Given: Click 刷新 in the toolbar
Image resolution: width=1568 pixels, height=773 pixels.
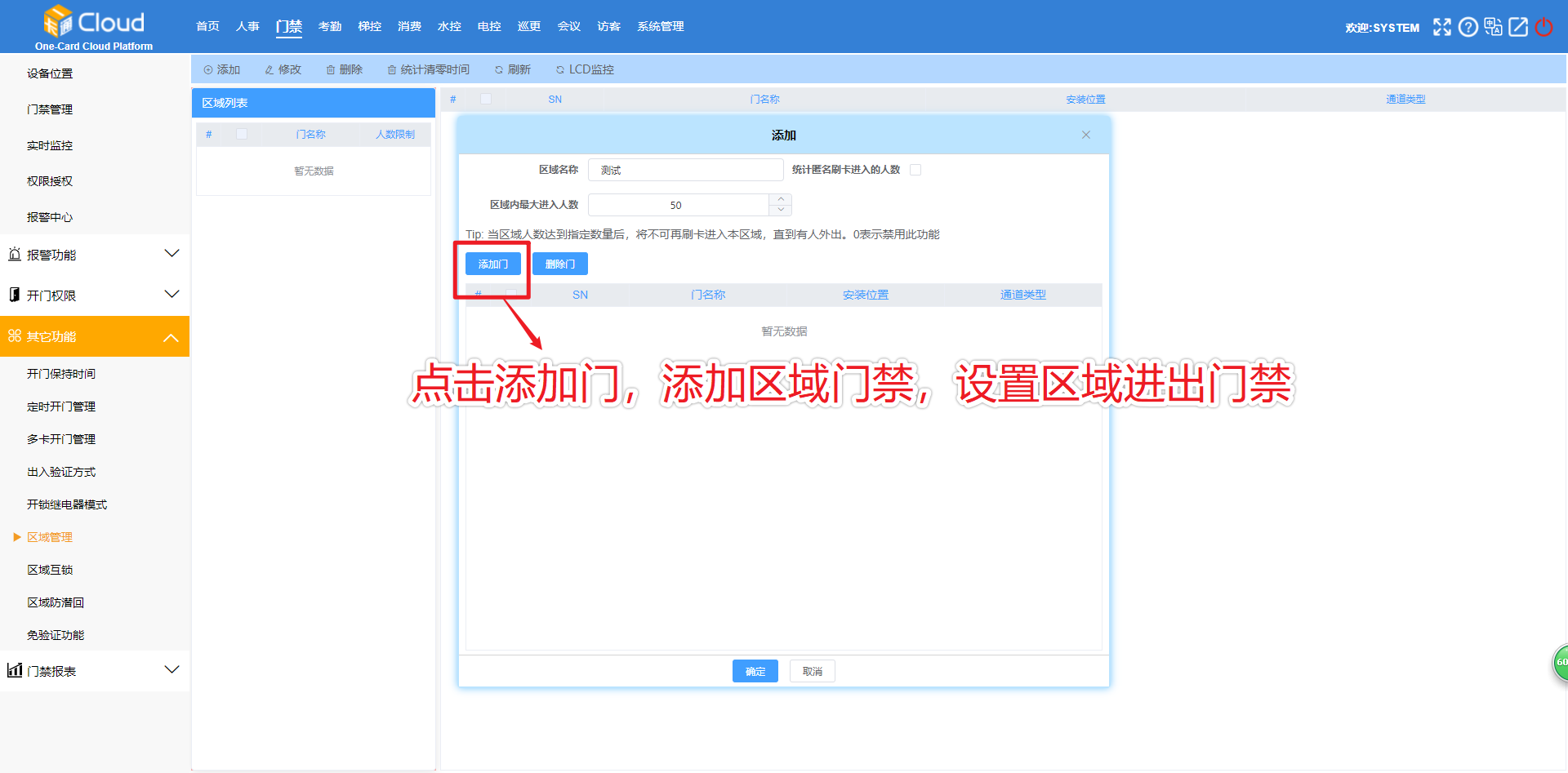Looking at the screenshot, I should pyautogui.click(x=513, y=69).
